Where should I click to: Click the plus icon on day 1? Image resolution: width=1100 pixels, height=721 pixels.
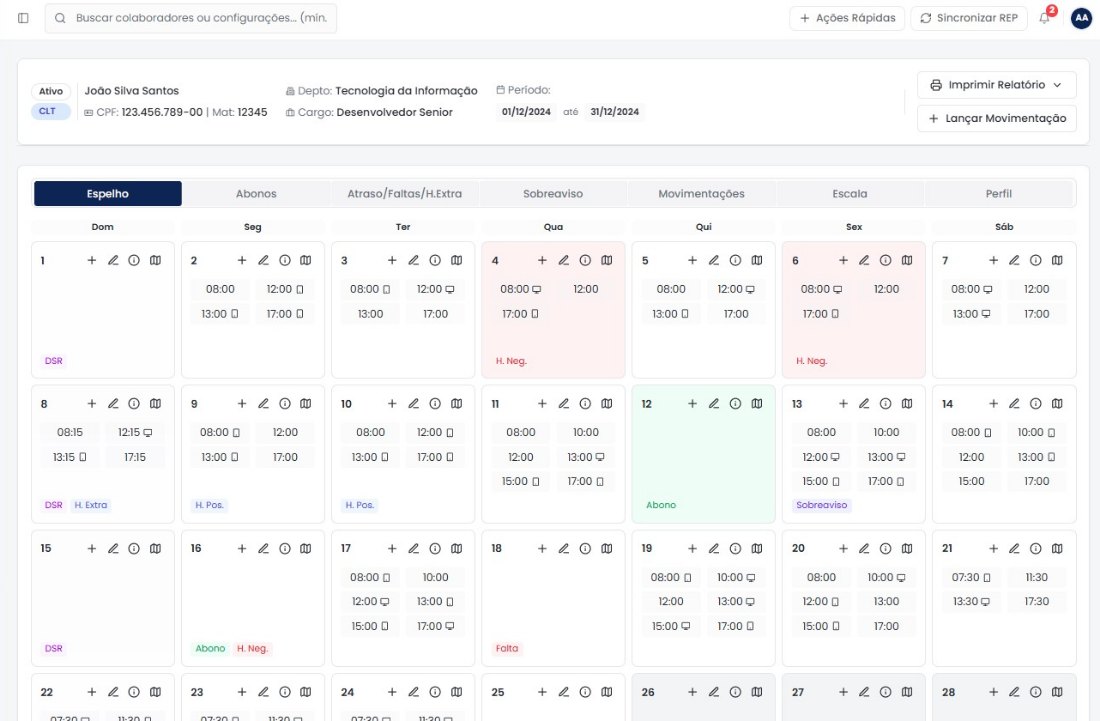click(92, 260)
